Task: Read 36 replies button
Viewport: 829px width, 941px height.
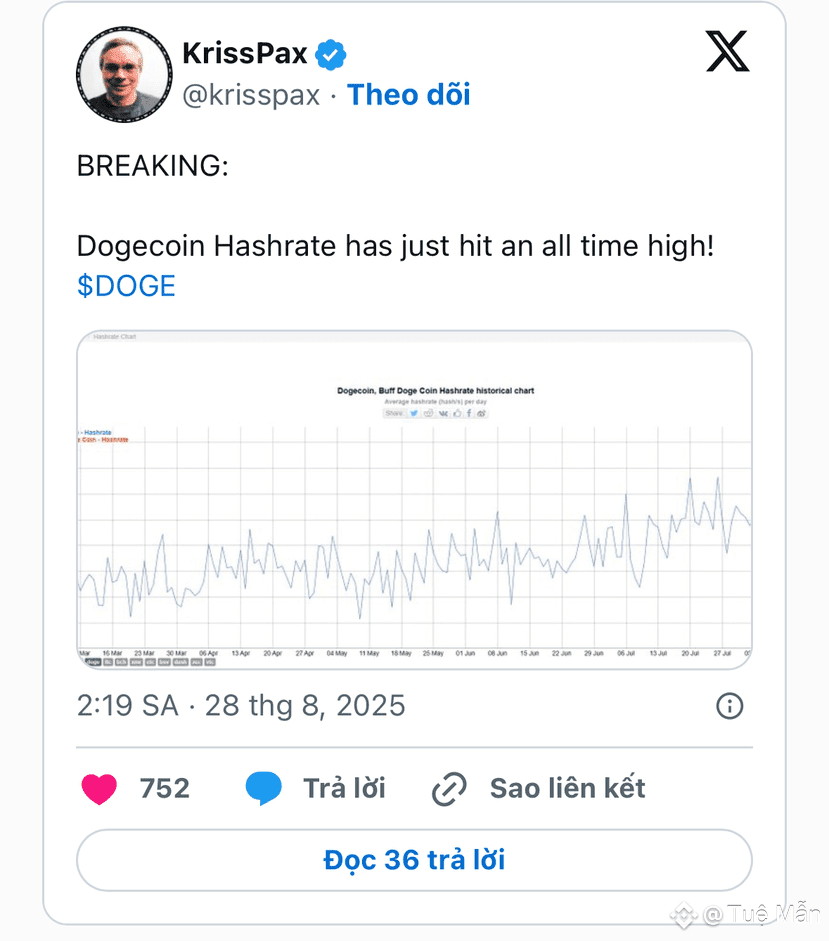Action: coord(414,860)
